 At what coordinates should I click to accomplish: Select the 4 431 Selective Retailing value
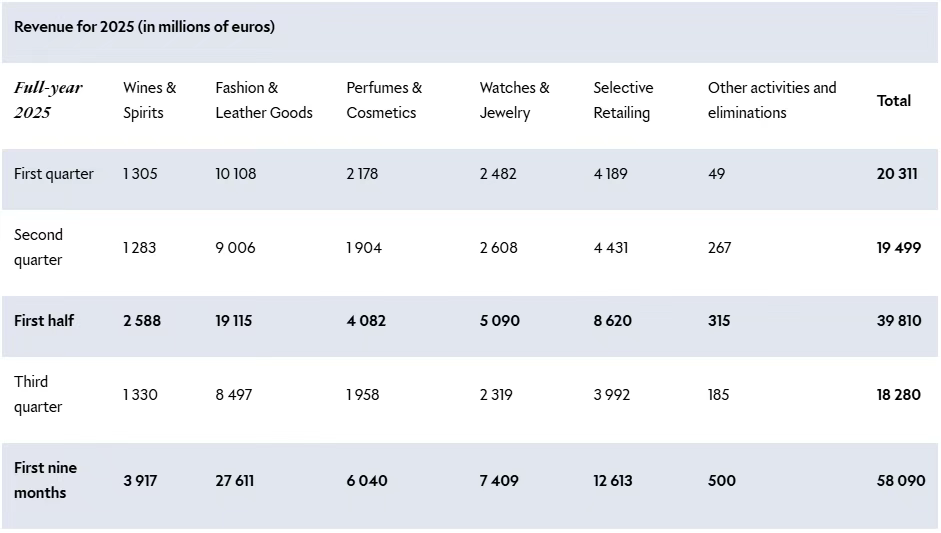611,247
